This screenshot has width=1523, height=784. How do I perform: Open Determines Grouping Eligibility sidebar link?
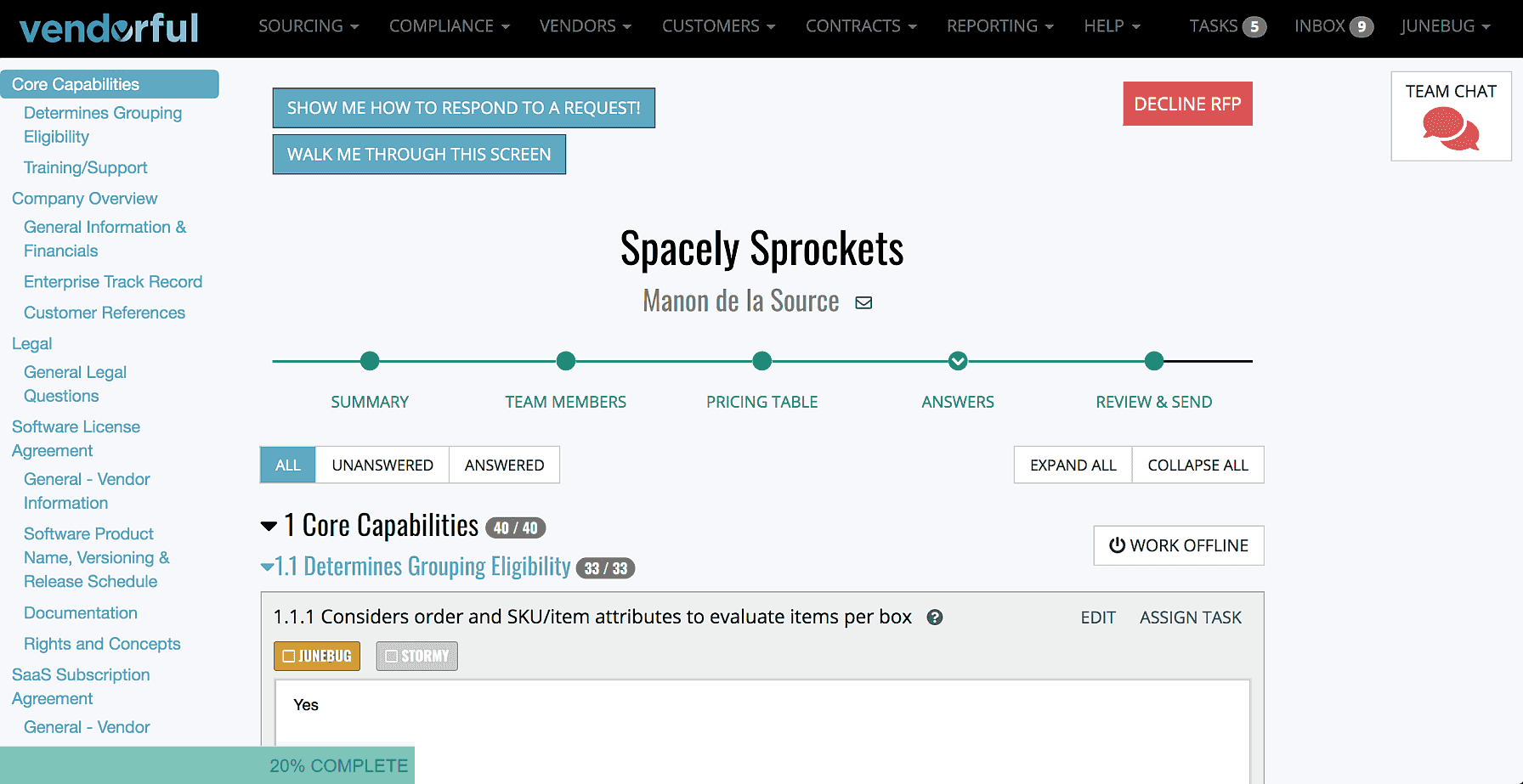[103, 125]
